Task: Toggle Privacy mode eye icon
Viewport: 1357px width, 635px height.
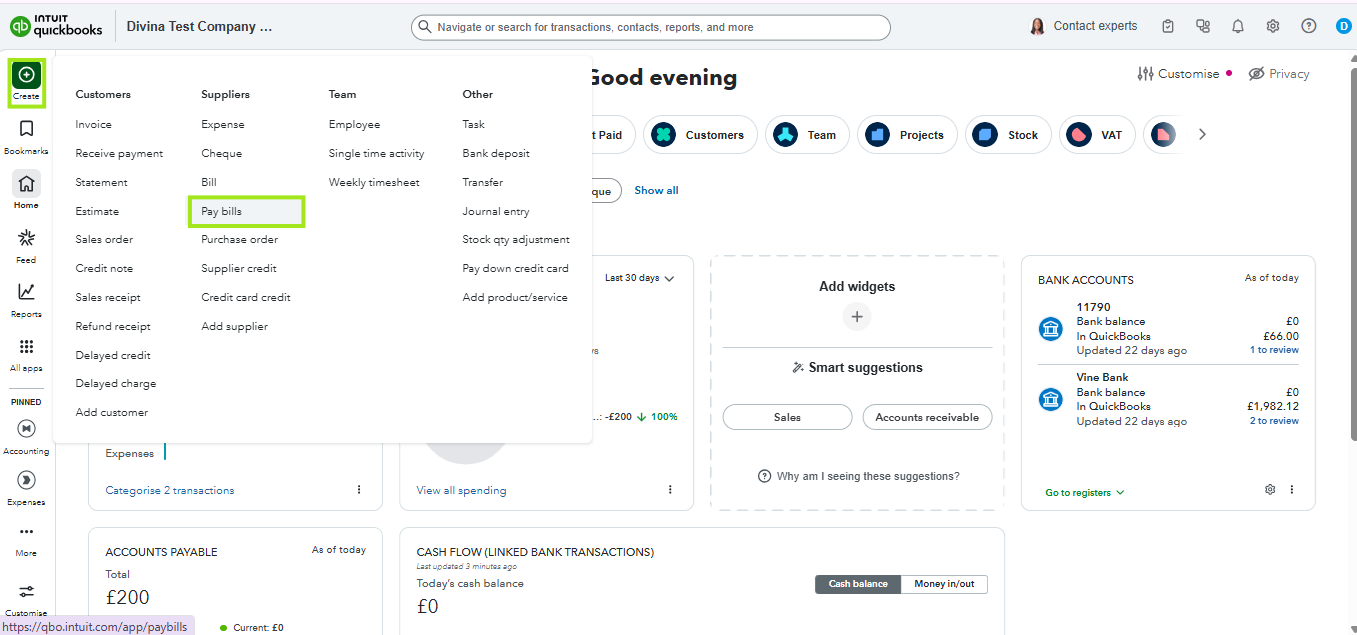Action: [x=1257, y=74]
